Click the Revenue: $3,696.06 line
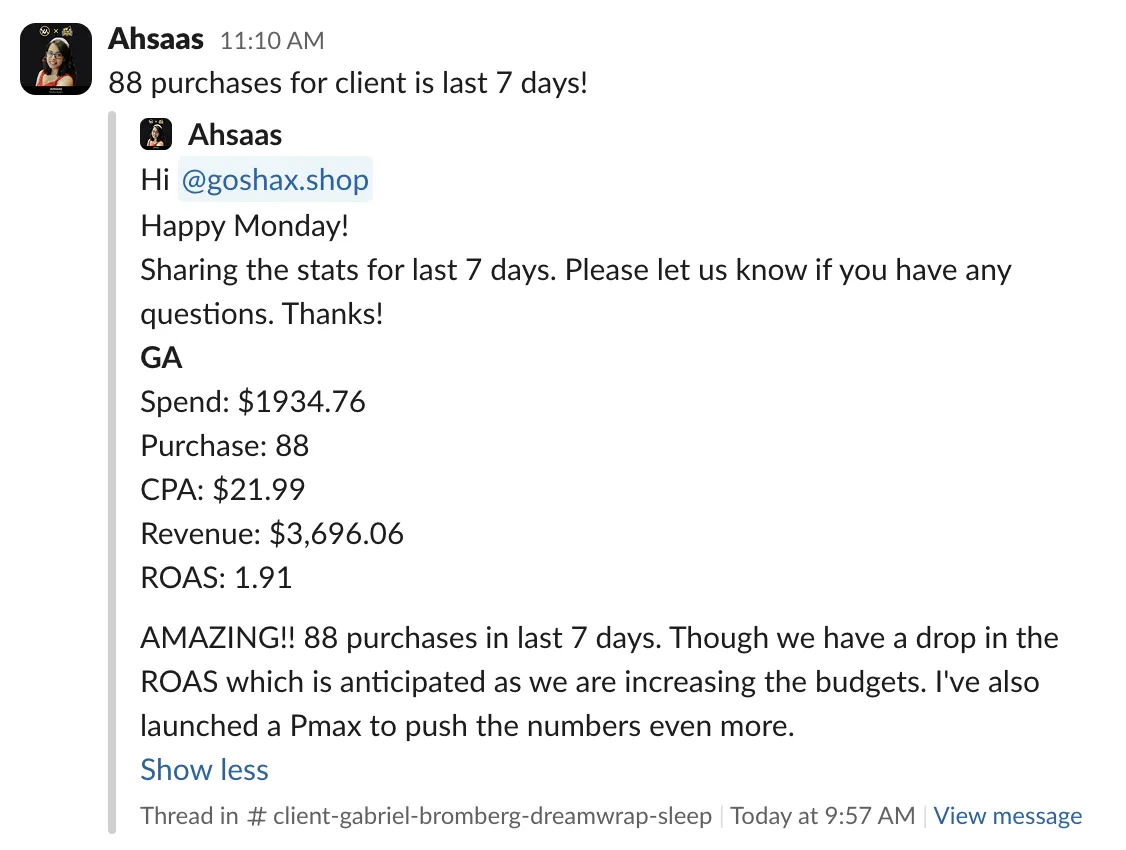This screenshot has width=1126, height=850. [x=272, y=533]
